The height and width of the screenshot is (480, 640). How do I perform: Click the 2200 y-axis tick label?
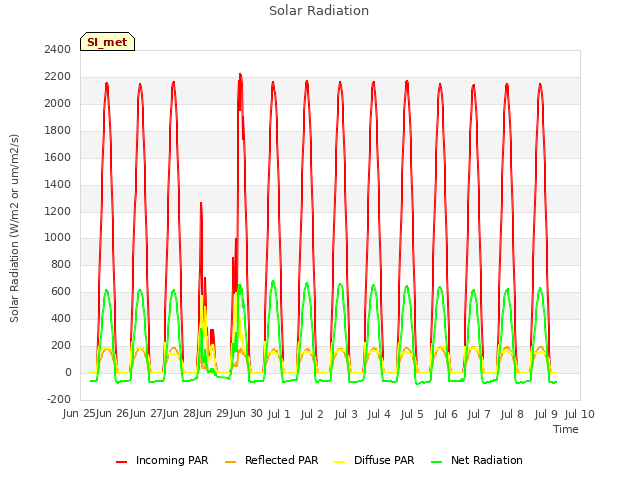coord(58,76)
